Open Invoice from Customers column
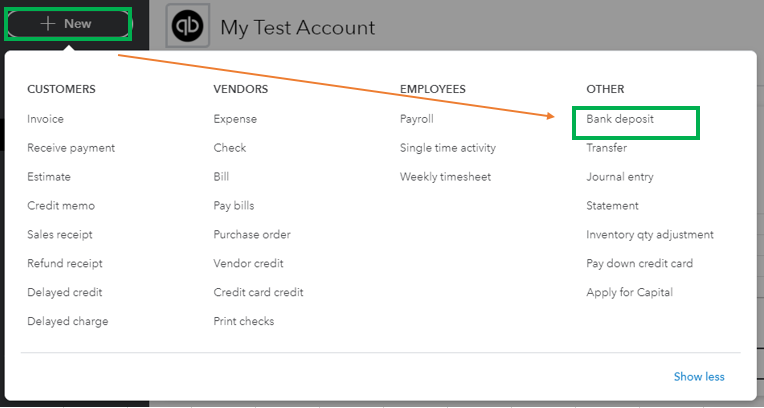The image size is (764, 408). point(45,119)
